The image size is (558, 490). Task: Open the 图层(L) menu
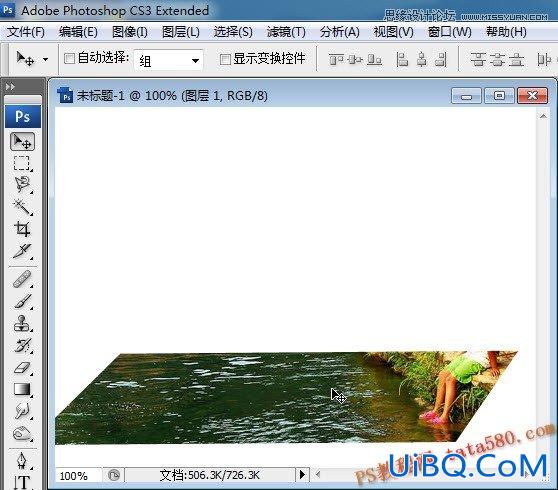tap(180, 32)
